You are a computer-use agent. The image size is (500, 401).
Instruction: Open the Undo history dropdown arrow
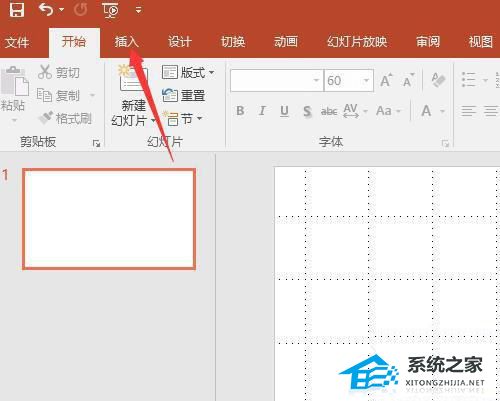(62, 10)
